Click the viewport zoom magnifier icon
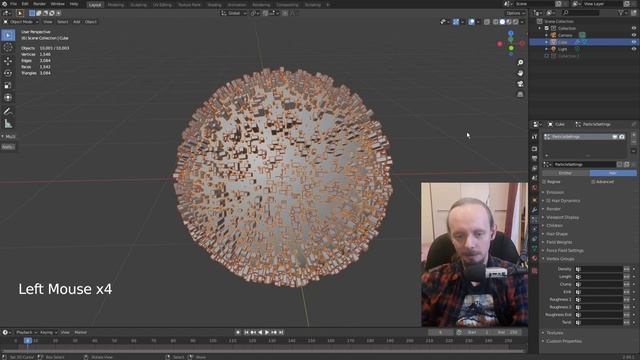This screenshot has height=360, width=640. (520, 62)
